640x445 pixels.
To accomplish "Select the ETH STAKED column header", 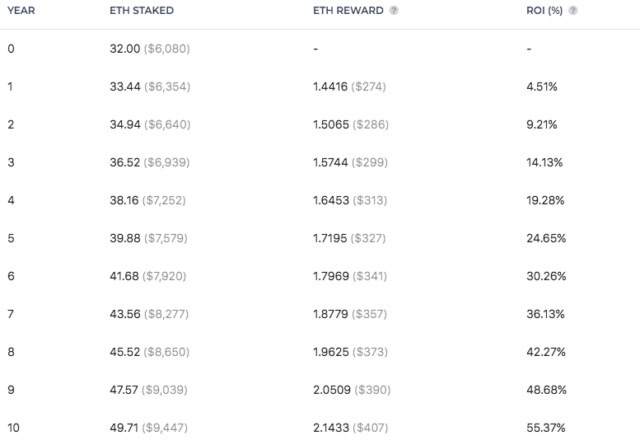I will click(142, 11).
